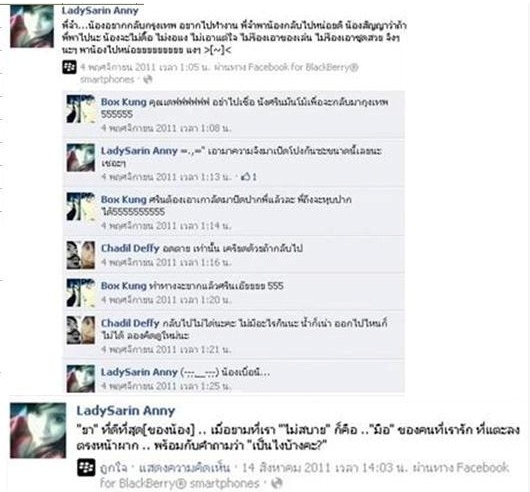Click the ถูกใจ (Like) link on the bottom post

tap(114, 468)
